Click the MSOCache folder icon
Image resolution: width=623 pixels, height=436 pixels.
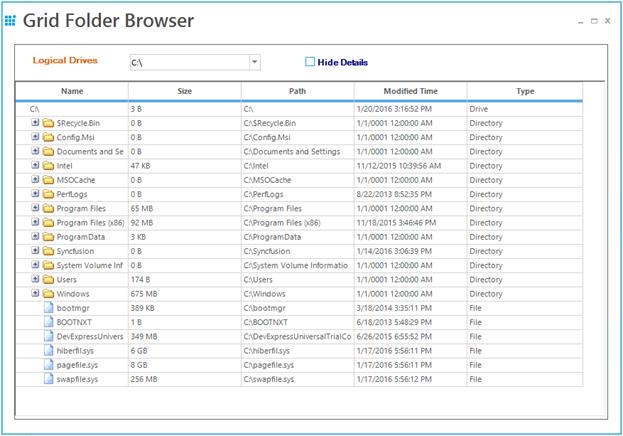click(48, 180)
